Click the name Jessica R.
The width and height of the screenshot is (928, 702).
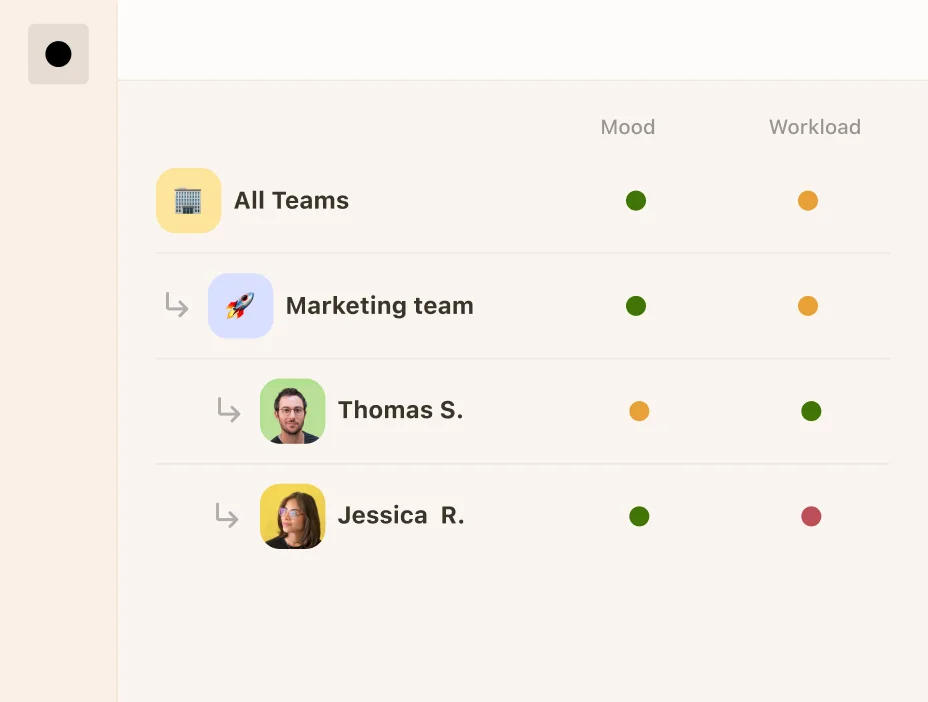click(401, 515)
